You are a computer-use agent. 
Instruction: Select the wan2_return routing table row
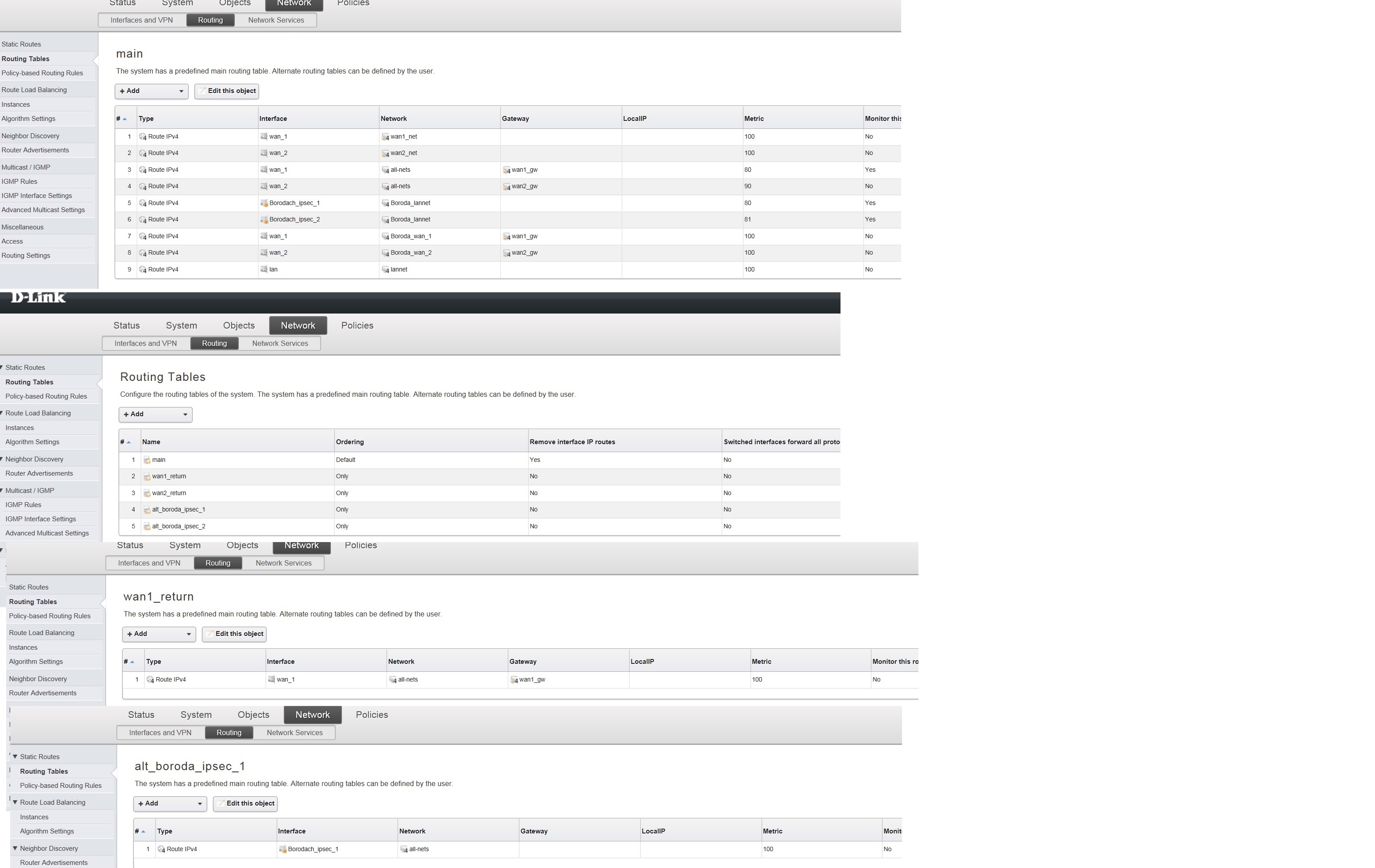(x=169, y=493)
